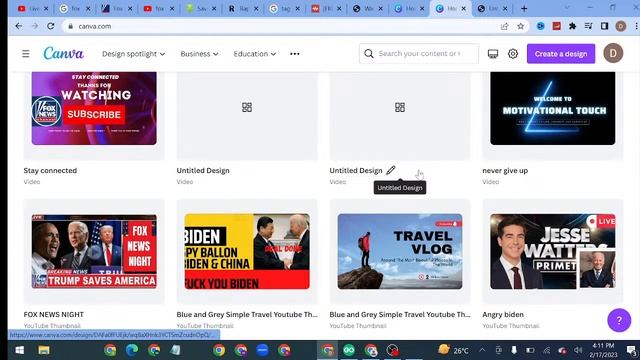The width and height of the screenshot is (640, 360).
Task: Click the 'Stay connected' title
Action: (50, 171)
